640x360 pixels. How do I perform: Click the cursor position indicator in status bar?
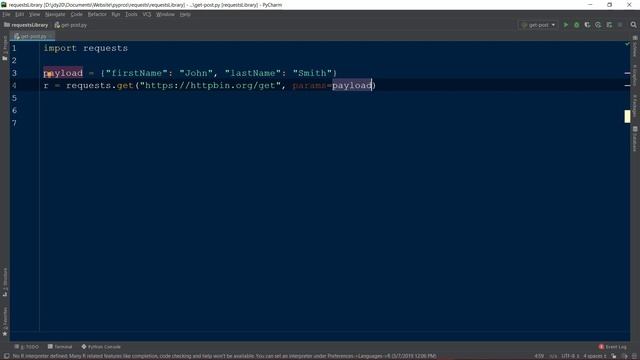pos(539,356)
